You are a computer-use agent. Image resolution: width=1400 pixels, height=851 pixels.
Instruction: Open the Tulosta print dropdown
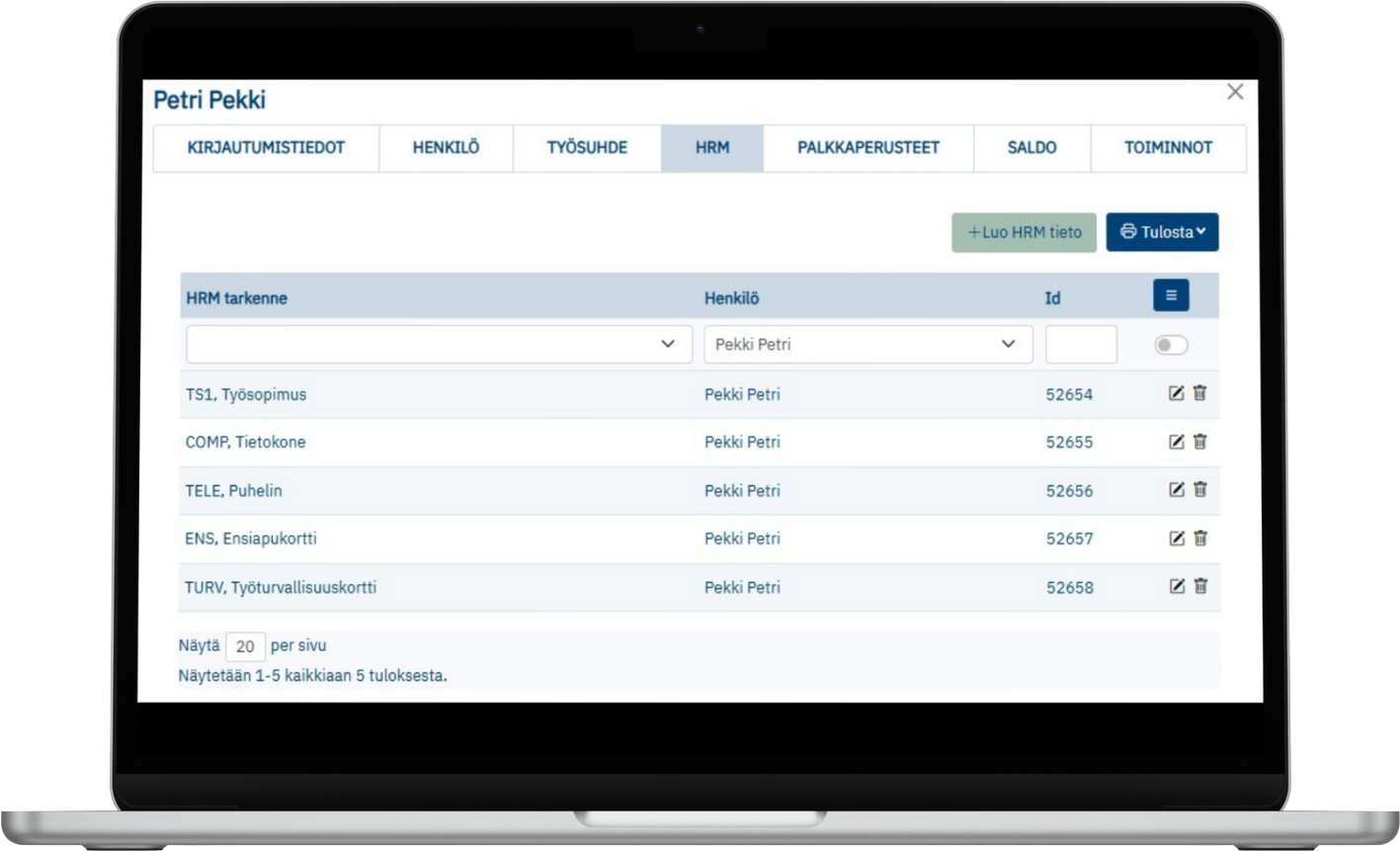(x=1162, y=232)
